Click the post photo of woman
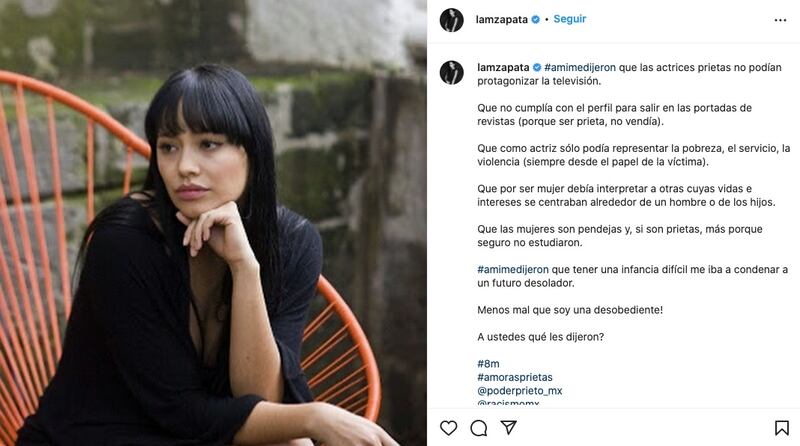800x446 pixels. [x=213, y=223]
